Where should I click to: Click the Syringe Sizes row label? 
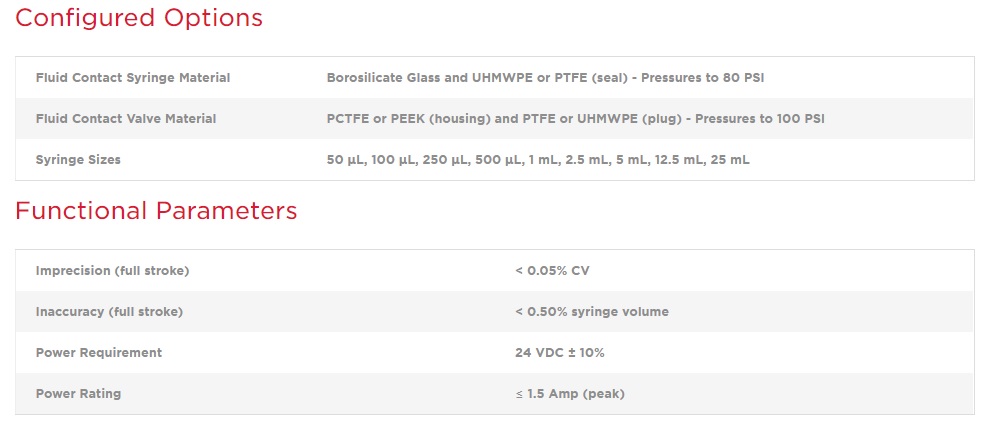click(x=78, y=159)
